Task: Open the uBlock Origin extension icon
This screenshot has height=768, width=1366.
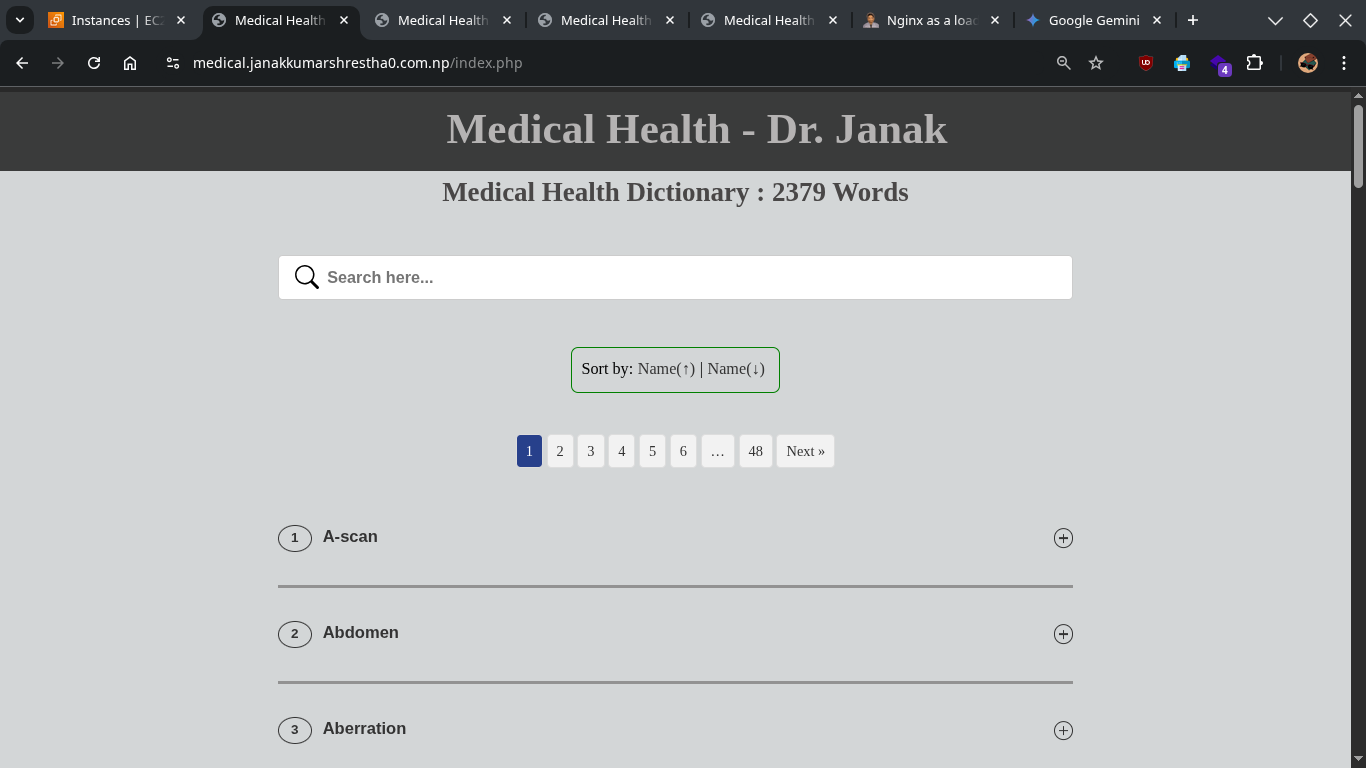Action: tap(1146, 63)
